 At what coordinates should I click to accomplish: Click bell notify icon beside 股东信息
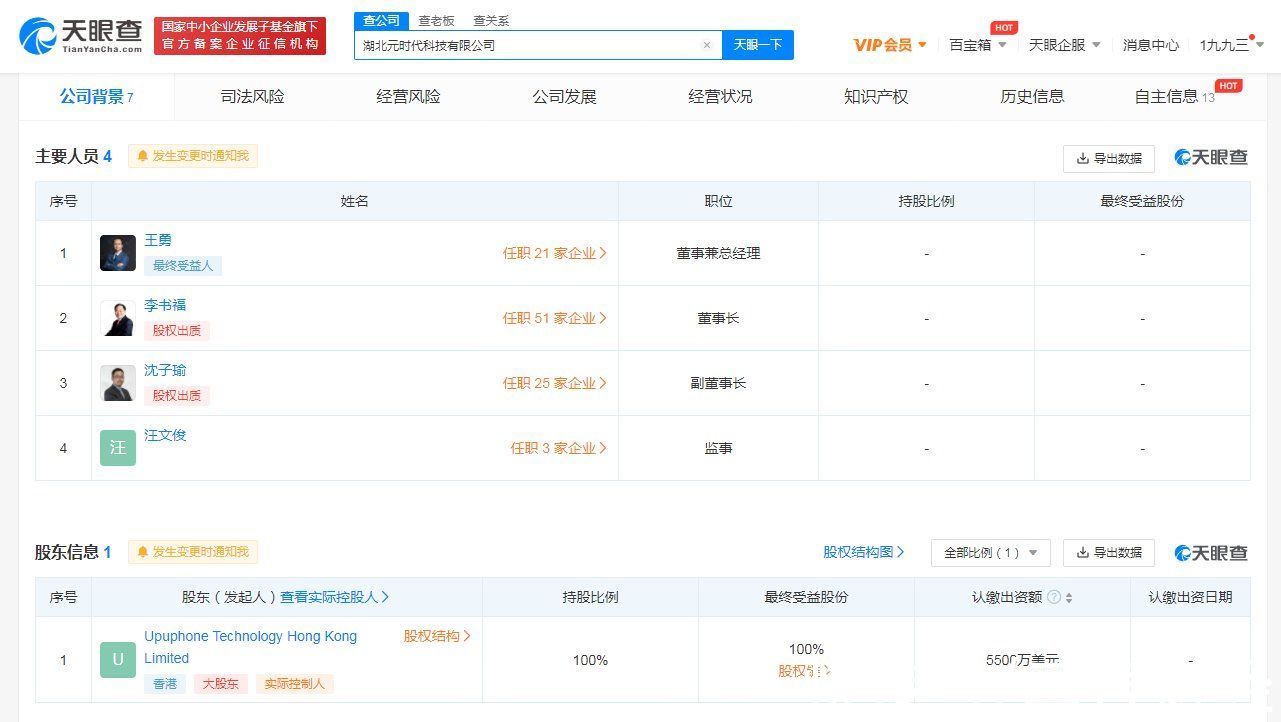(x=143, y=552)
